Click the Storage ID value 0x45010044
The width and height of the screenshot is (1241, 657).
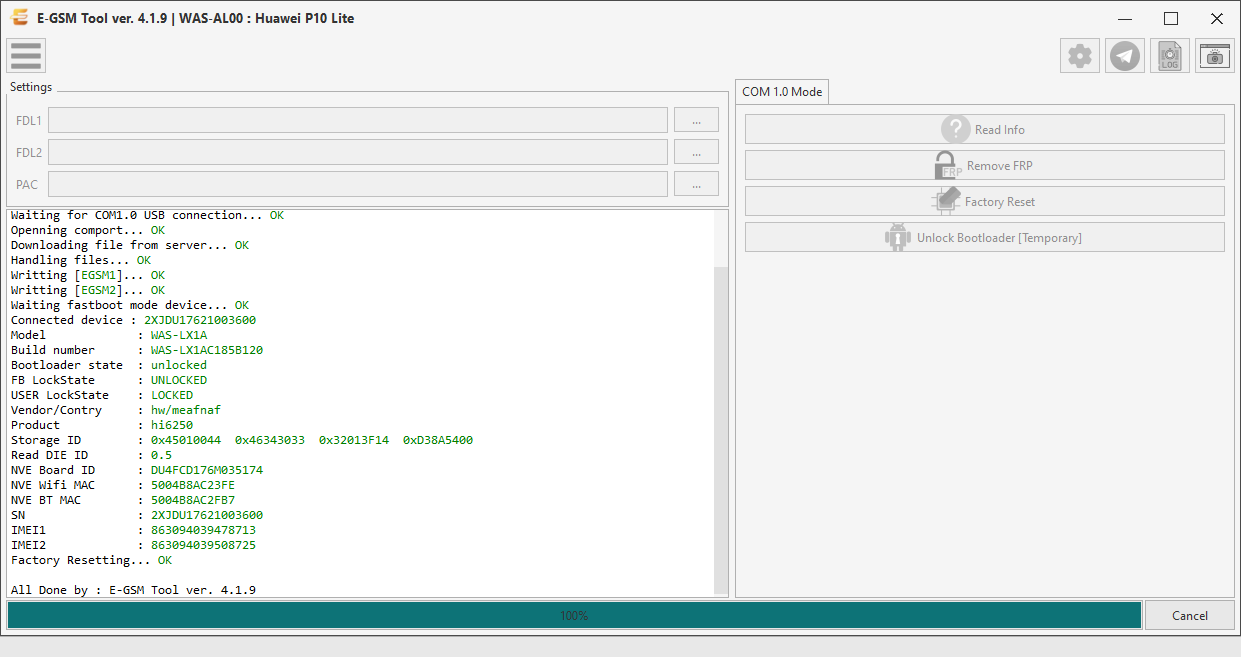(x=186, y=440)
